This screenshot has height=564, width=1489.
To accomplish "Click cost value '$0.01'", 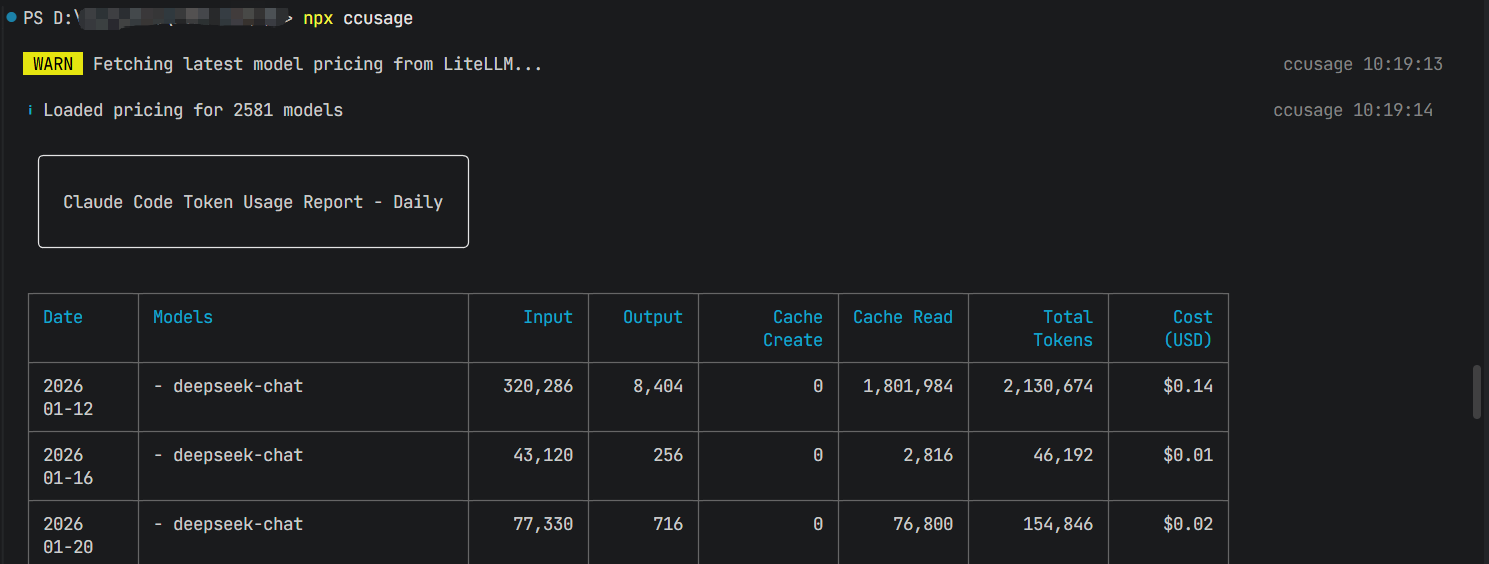I will pyautogui.click(x=1188, y=455).
